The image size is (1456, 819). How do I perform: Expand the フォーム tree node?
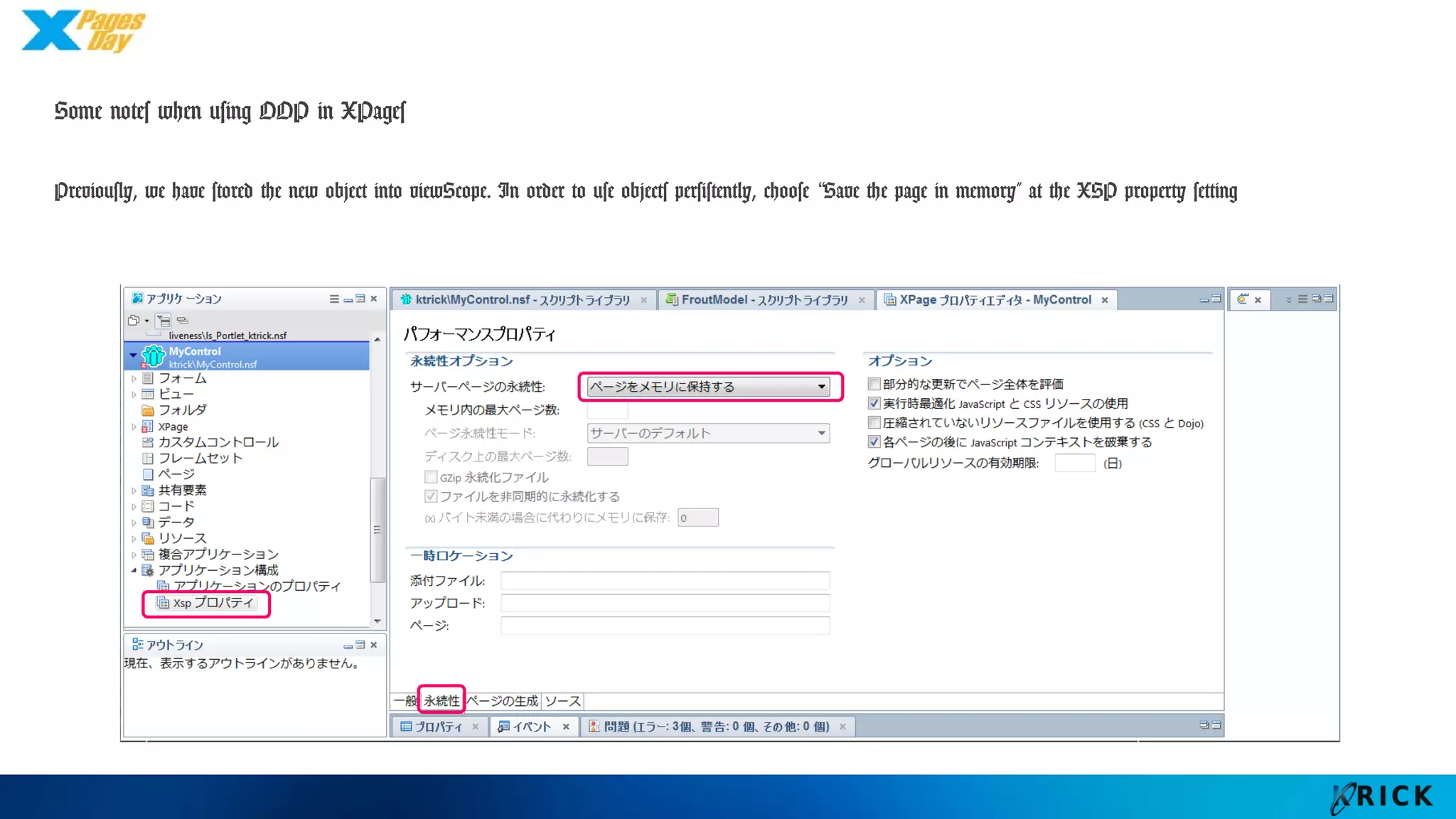134,378
